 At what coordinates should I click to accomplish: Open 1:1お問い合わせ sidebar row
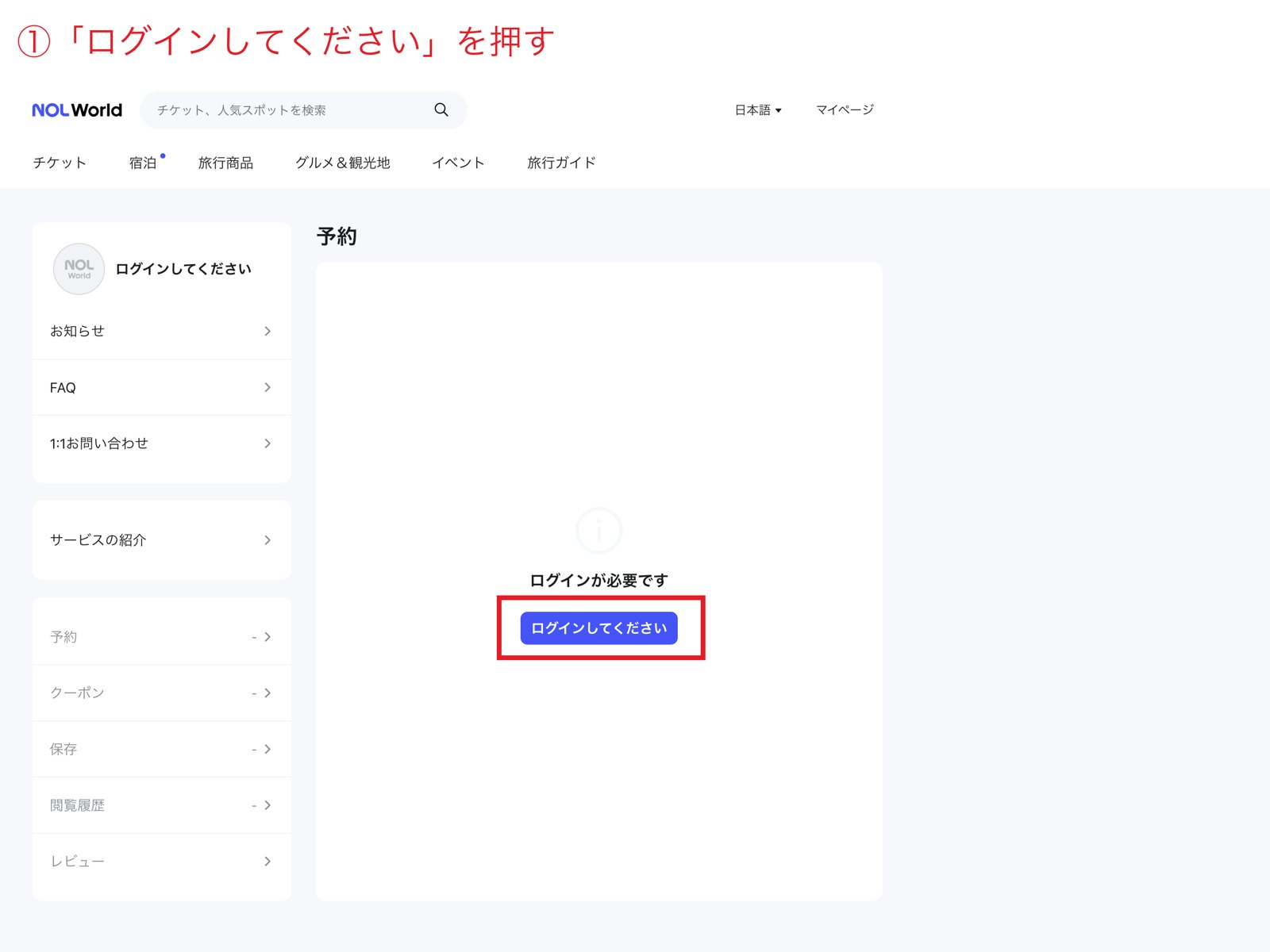[x=162, y=443]
